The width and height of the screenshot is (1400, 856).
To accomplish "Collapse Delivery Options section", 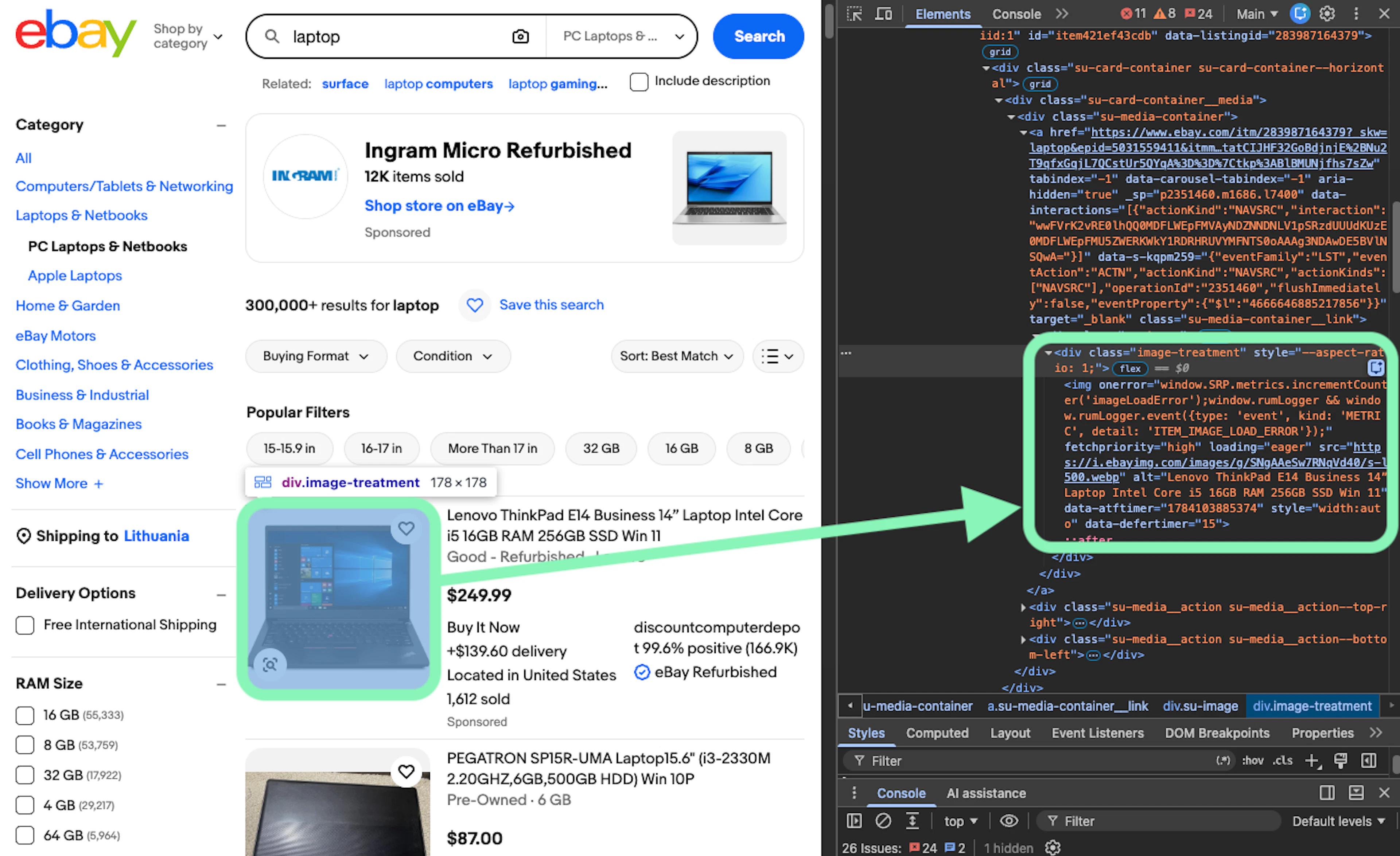I will click(x=221, y=595).
